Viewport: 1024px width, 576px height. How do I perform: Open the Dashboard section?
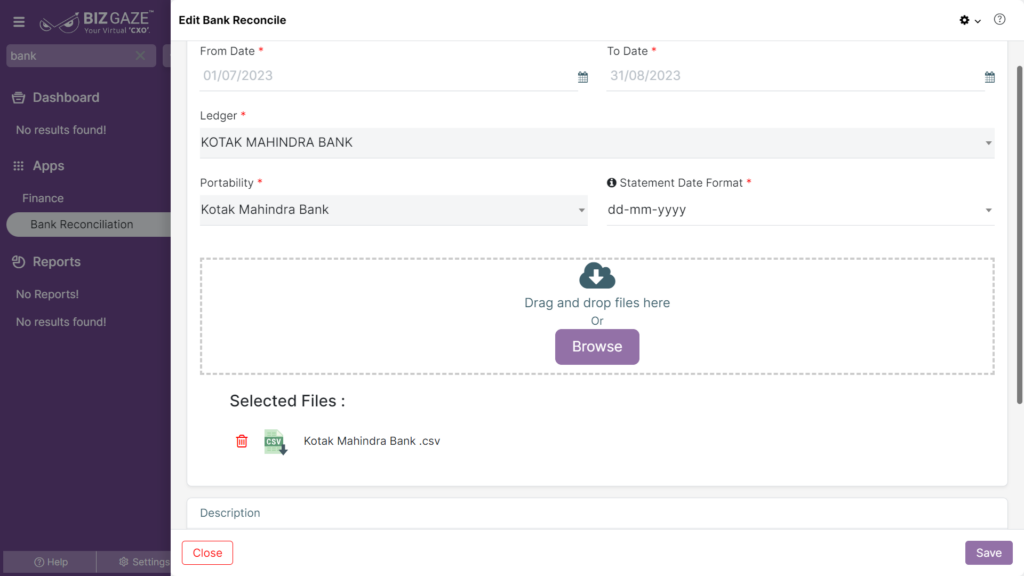pyautogui.click(x=66, y=97)
